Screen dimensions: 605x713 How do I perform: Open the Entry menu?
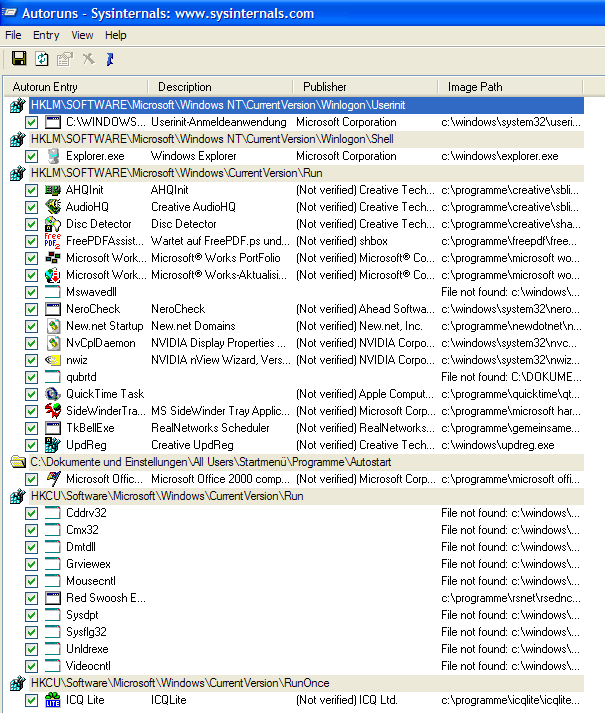pos(46,35)
